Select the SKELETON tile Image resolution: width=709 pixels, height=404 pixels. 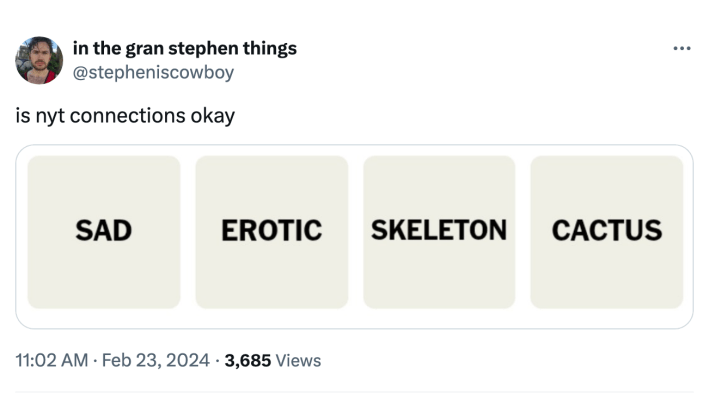pos(439,231)
